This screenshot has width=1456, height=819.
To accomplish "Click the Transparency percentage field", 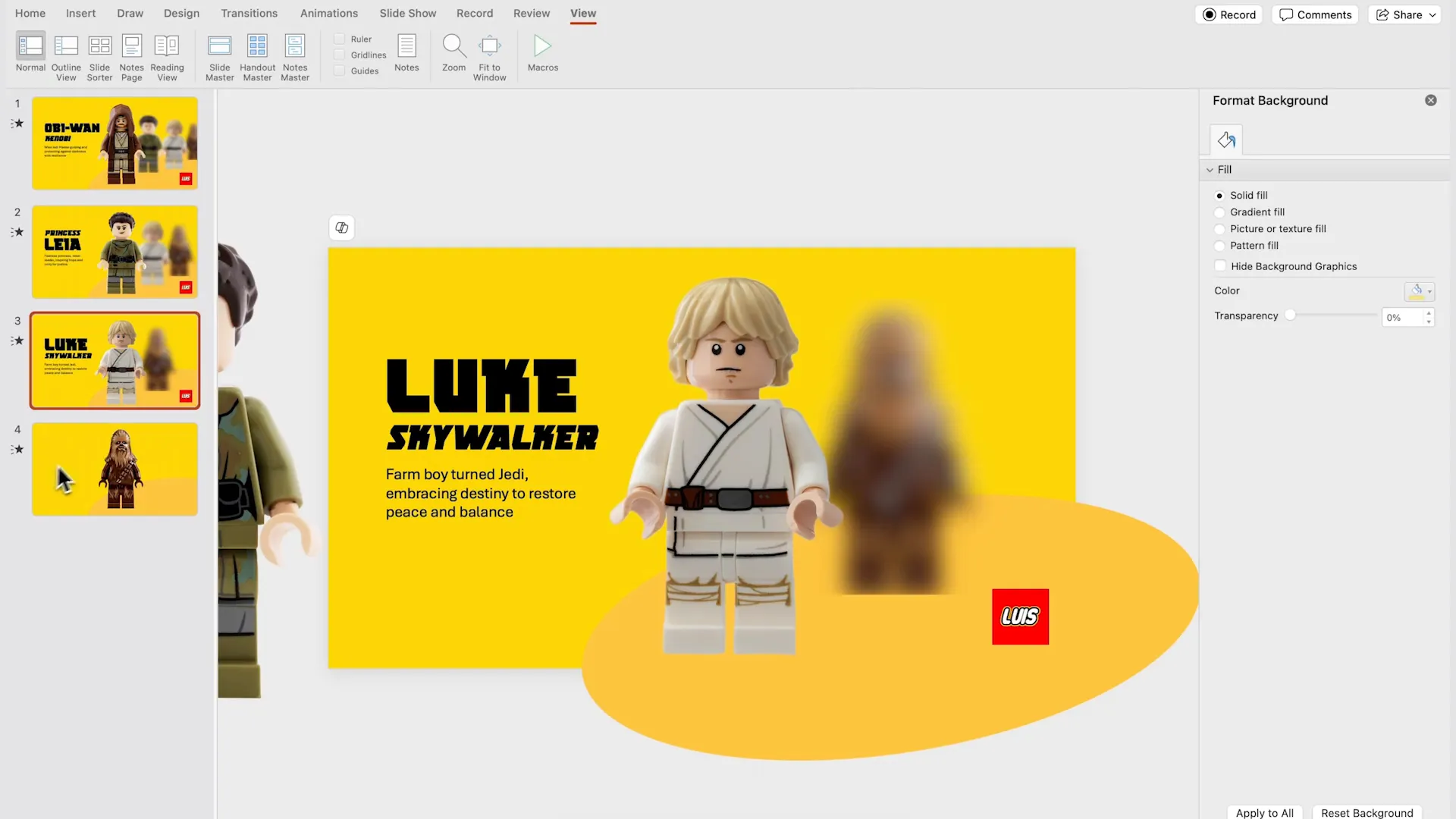I will [x=1402, y=318].
